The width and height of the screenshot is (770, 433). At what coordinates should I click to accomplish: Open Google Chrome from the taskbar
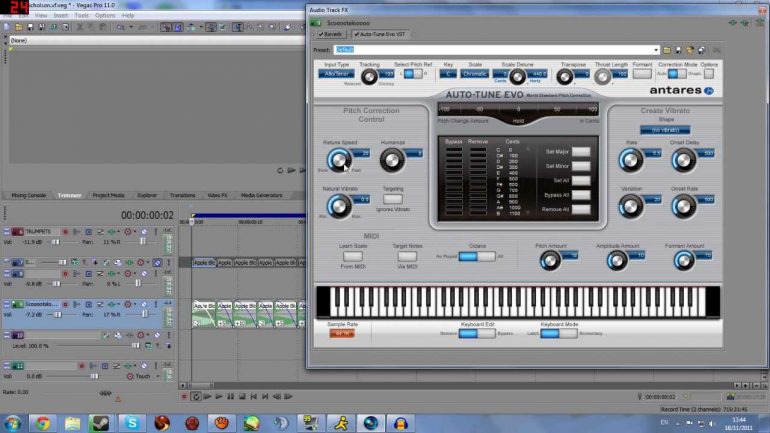[42, 423]
